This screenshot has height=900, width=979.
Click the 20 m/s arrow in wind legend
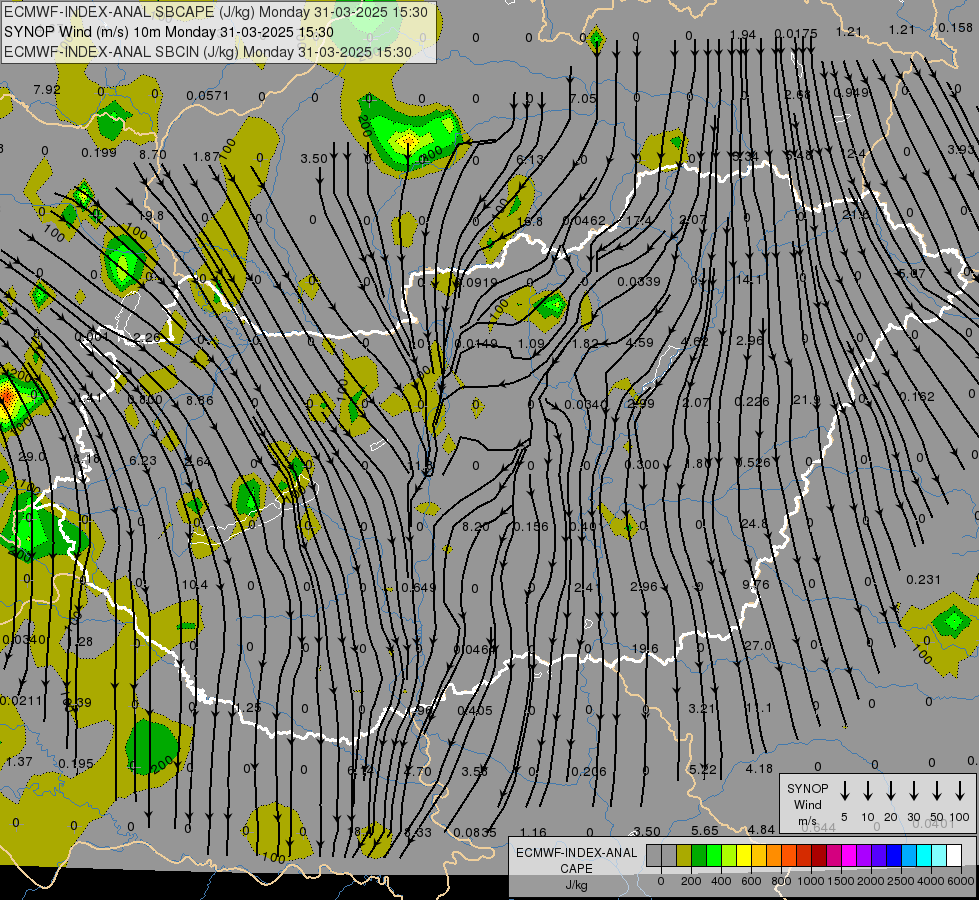[891, 791]
